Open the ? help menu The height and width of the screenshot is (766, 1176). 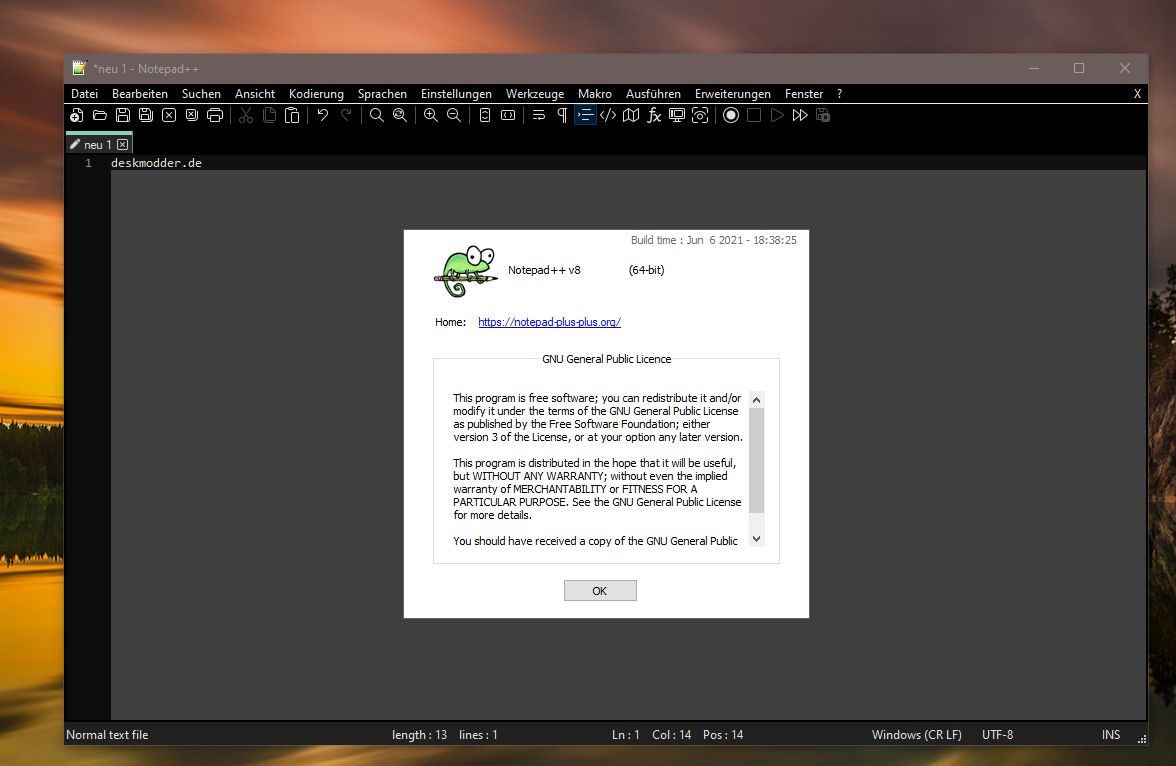(x=839, y=94)
